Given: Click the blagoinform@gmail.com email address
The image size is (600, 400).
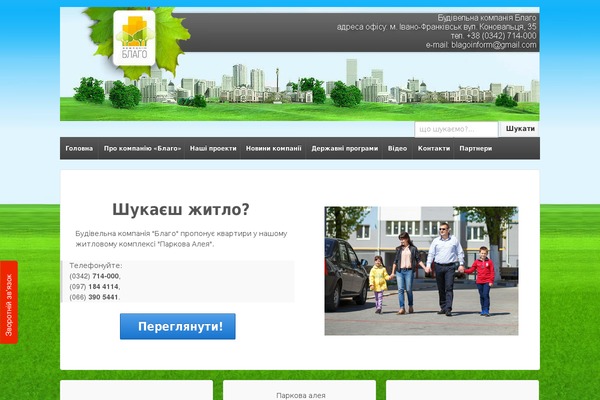Looking at the screenshot, I should click(x=494, y=45).
